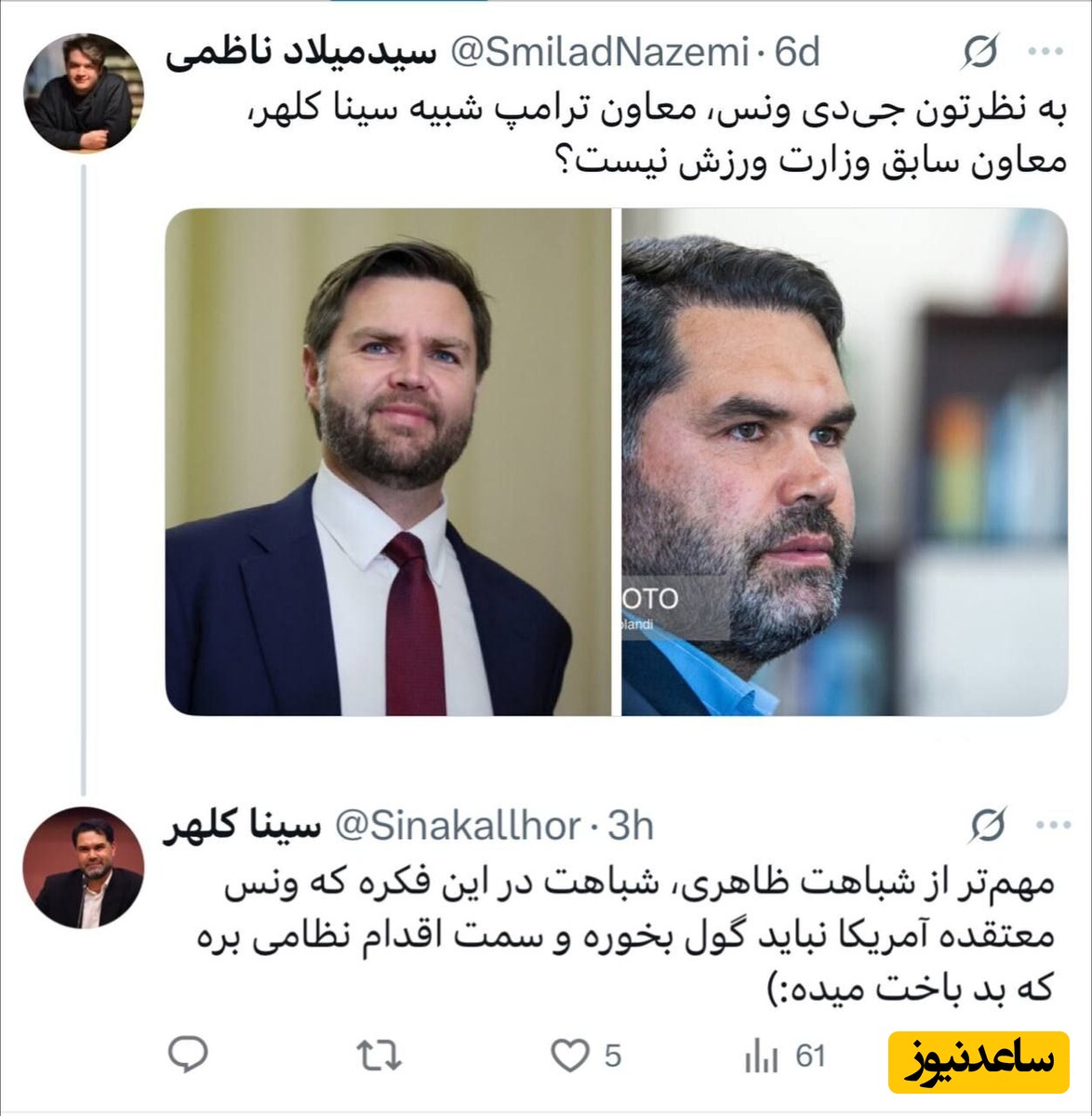1092x1116 pixels.
Task: Click the reply tweet text body
Action: (626, 935)
